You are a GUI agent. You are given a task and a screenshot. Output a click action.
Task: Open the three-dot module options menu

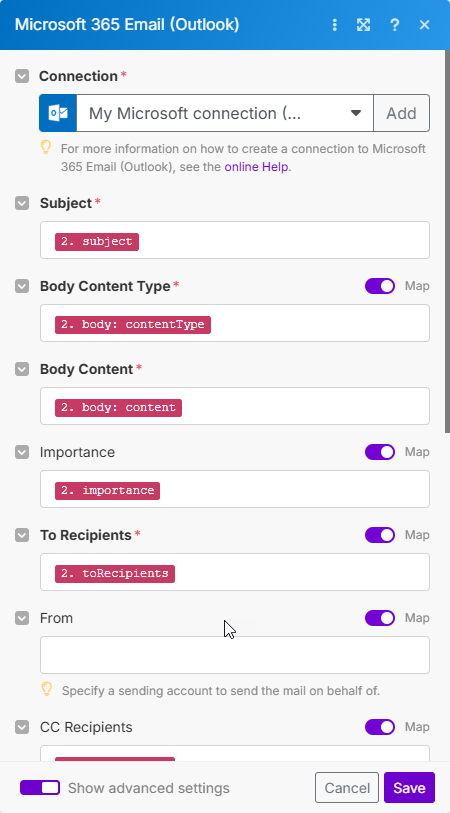click(335, 24)
